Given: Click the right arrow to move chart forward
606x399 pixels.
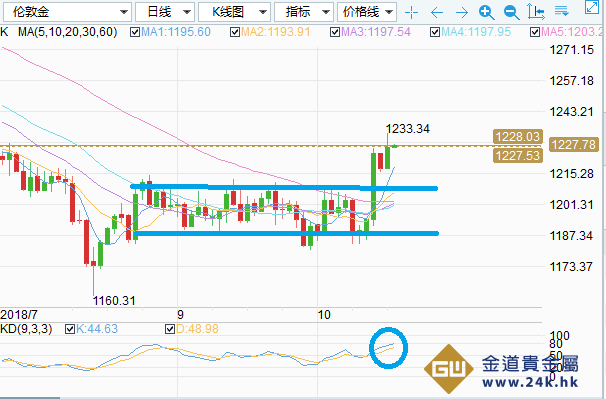Looking at the screenshot, I should pyautogui.click(x=462, y=13).
